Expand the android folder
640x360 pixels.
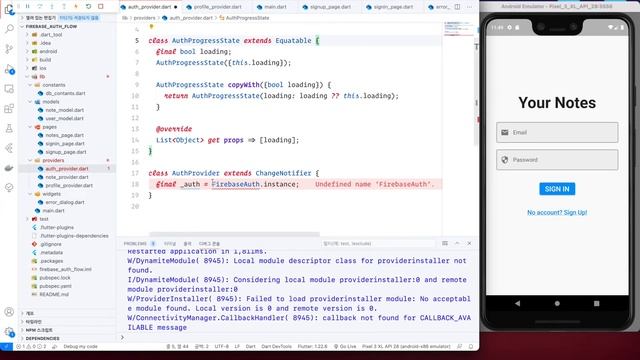tap(48, 51)
